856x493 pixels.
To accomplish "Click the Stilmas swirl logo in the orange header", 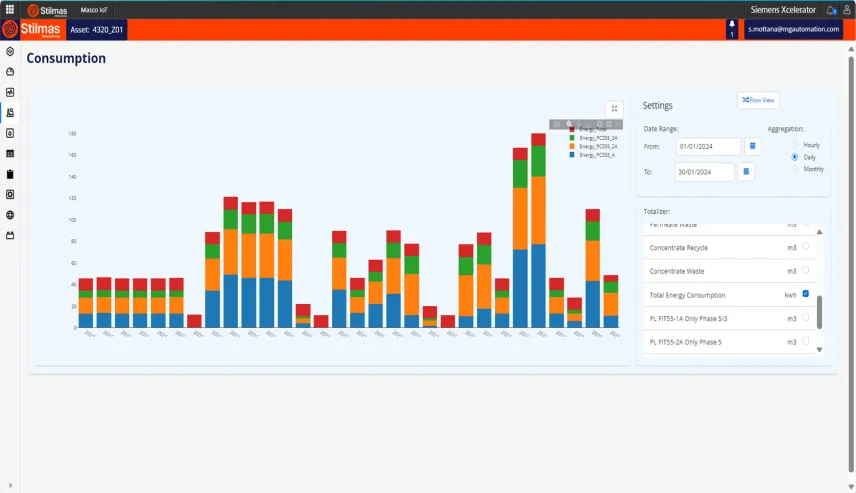I will click(x=10, y=29).
